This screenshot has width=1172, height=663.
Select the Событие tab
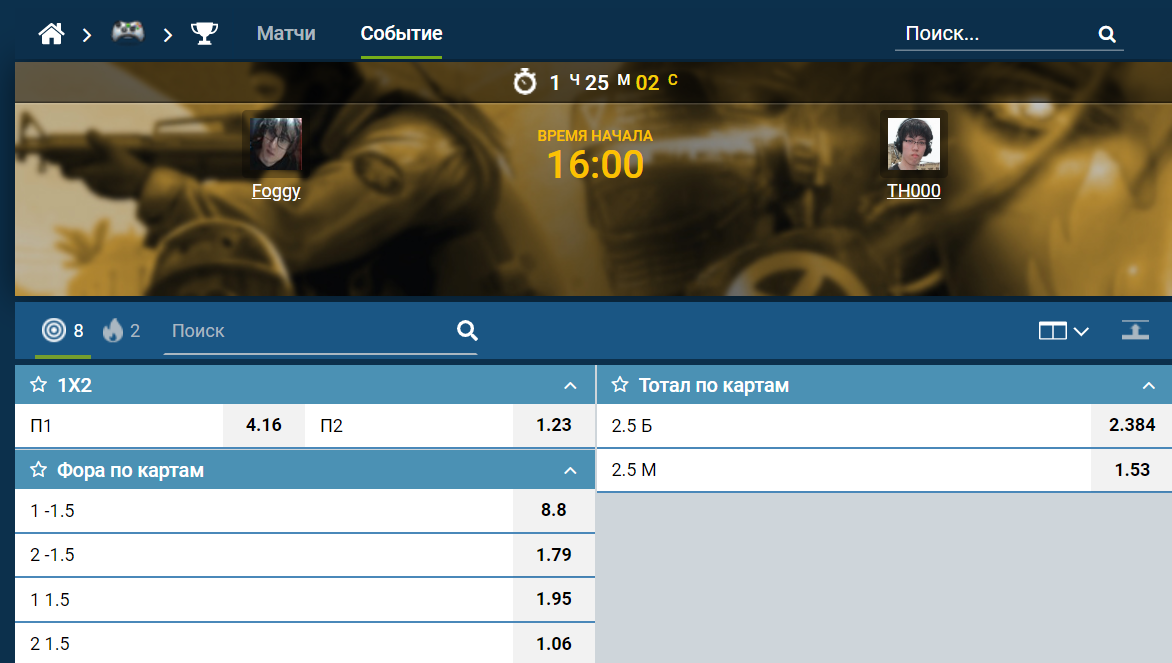click(x=401, y=34)
